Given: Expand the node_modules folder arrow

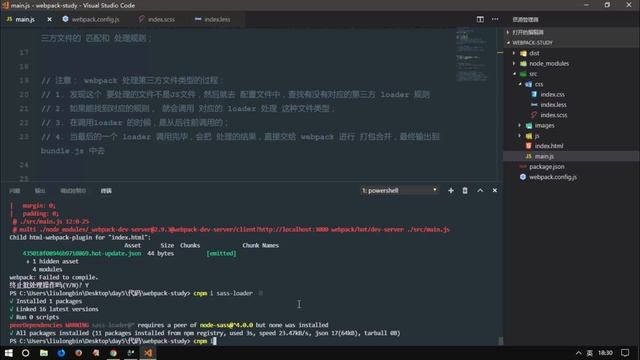Looking at the screenshot, I should [514, 63].
